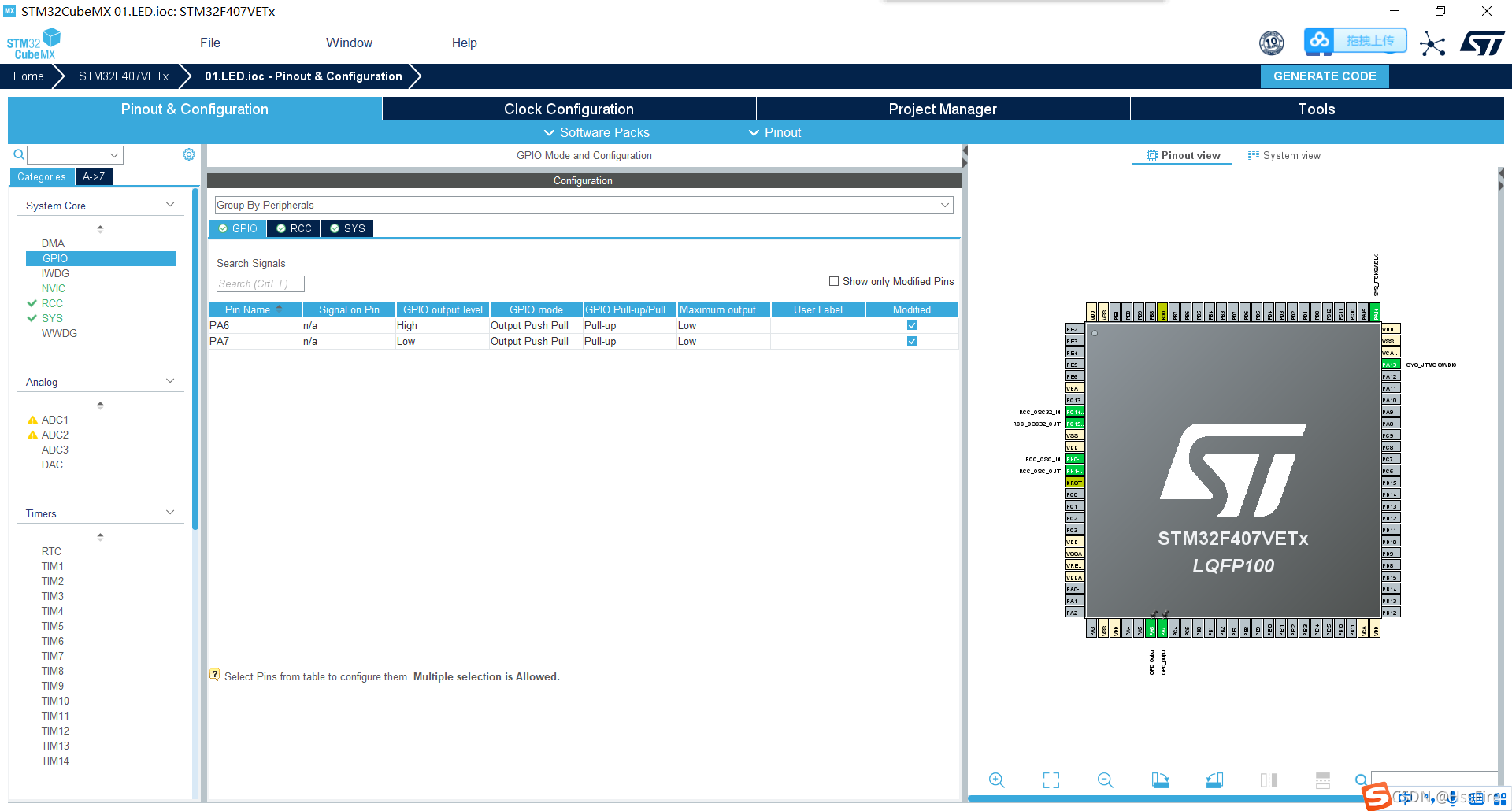Zoom in on the chip pinout view
This screenshot has width=1512, height=811.
click(996, 780)
